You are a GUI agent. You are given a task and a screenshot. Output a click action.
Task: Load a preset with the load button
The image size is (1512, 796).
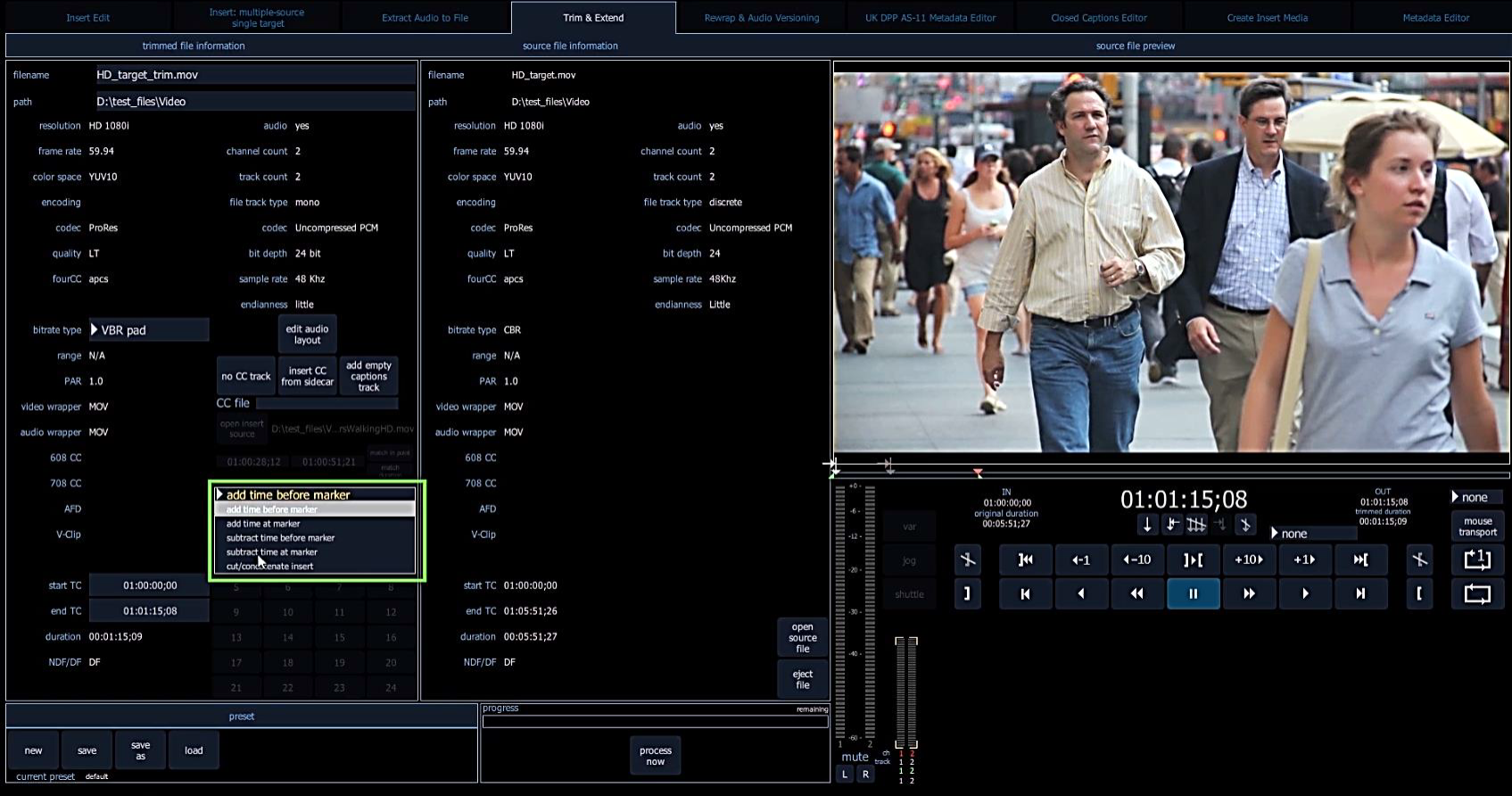194,750
